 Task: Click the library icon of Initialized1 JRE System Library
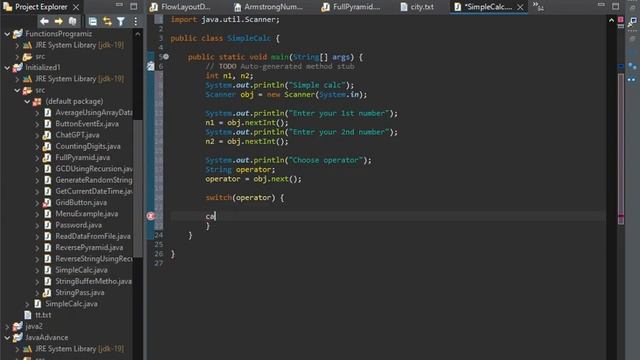pos(27,79)
